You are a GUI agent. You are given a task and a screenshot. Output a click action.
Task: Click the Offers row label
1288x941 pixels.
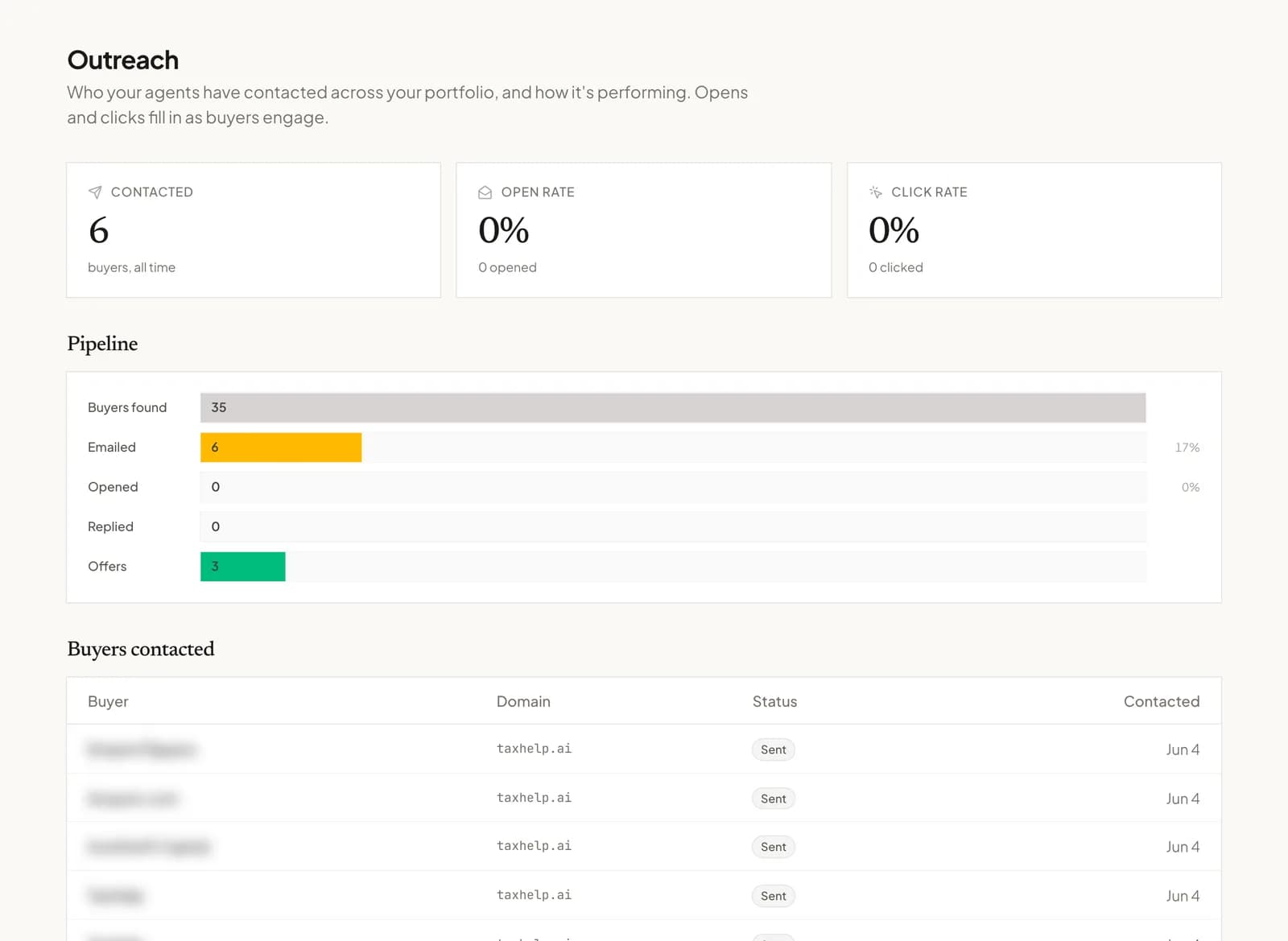107,567
